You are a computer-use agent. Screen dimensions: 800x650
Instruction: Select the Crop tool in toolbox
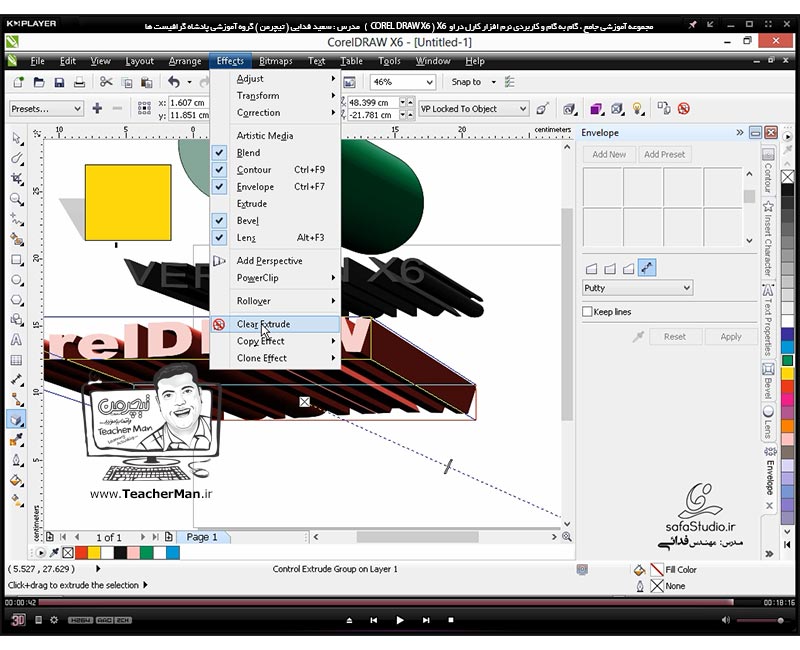tap(17, 178)
